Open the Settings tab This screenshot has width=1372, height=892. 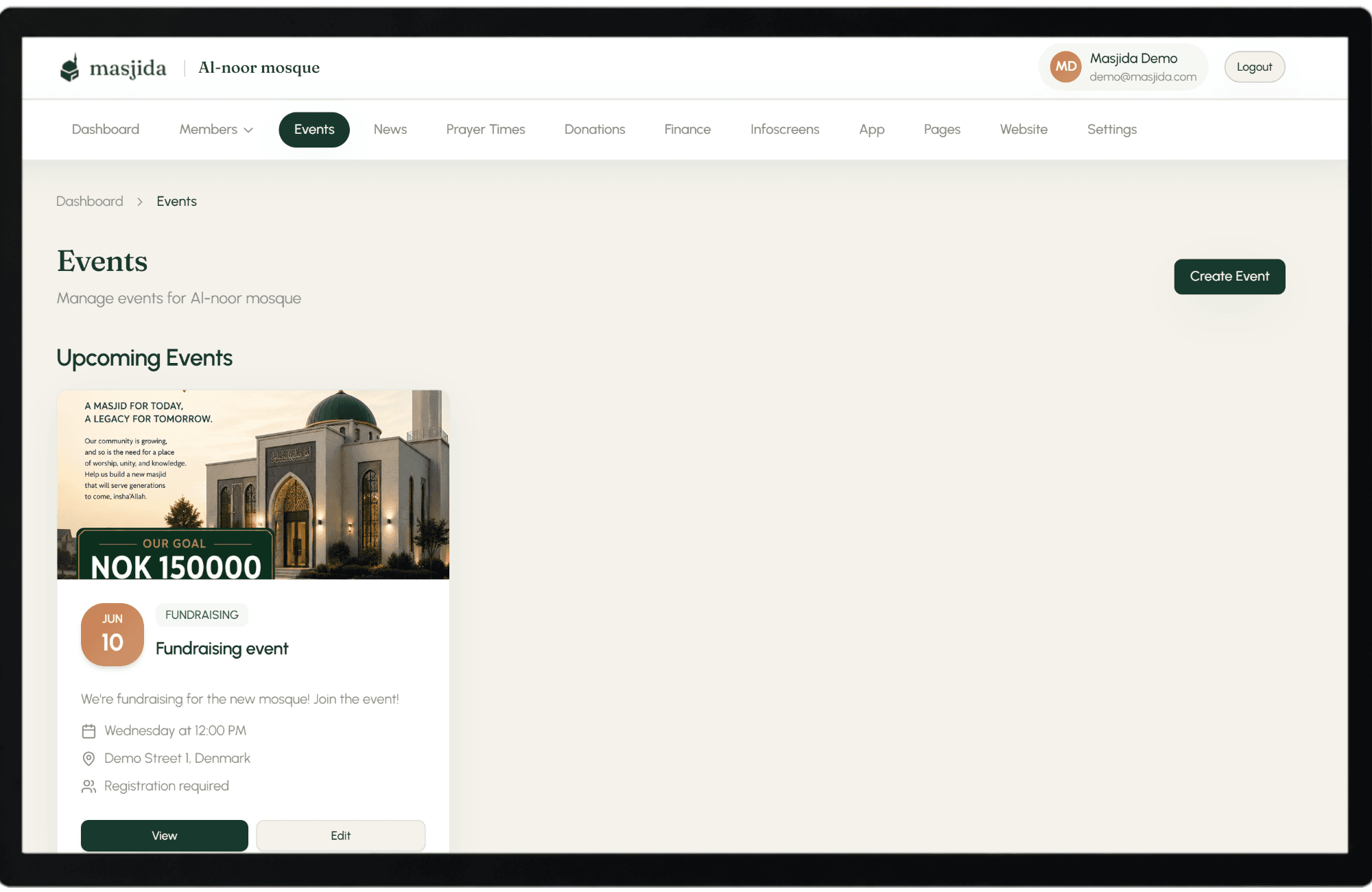pos(1112,130)
